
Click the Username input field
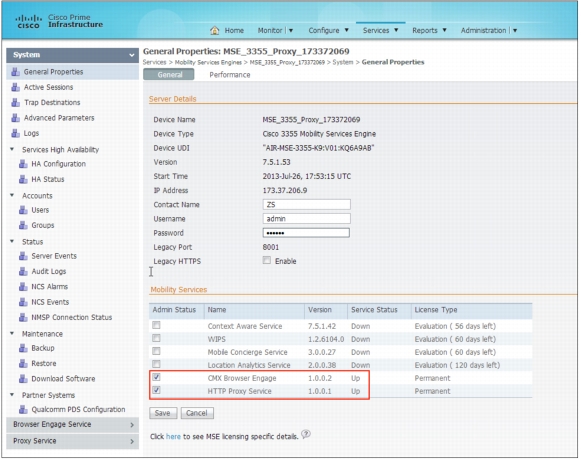tap(306, 219)
